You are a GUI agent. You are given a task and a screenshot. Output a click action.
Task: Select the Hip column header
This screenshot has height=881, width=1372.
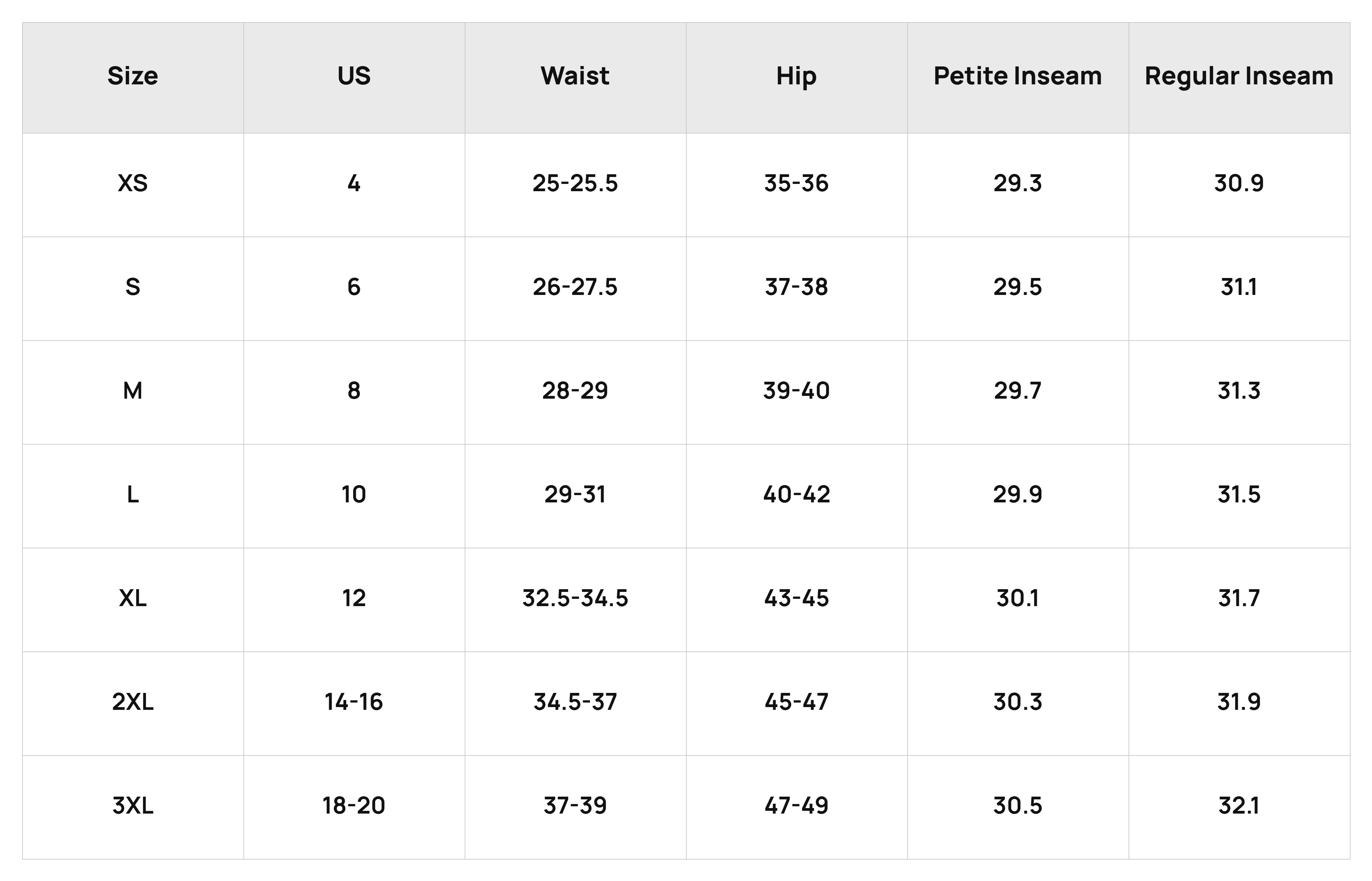(x=796, y=77)
